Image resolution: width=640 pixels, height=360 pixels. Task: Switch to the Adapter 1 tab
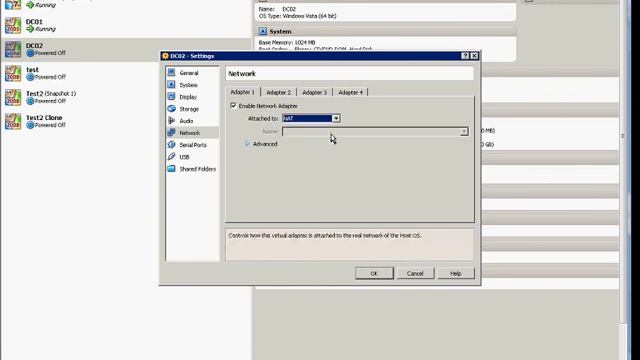pos(242,92)
